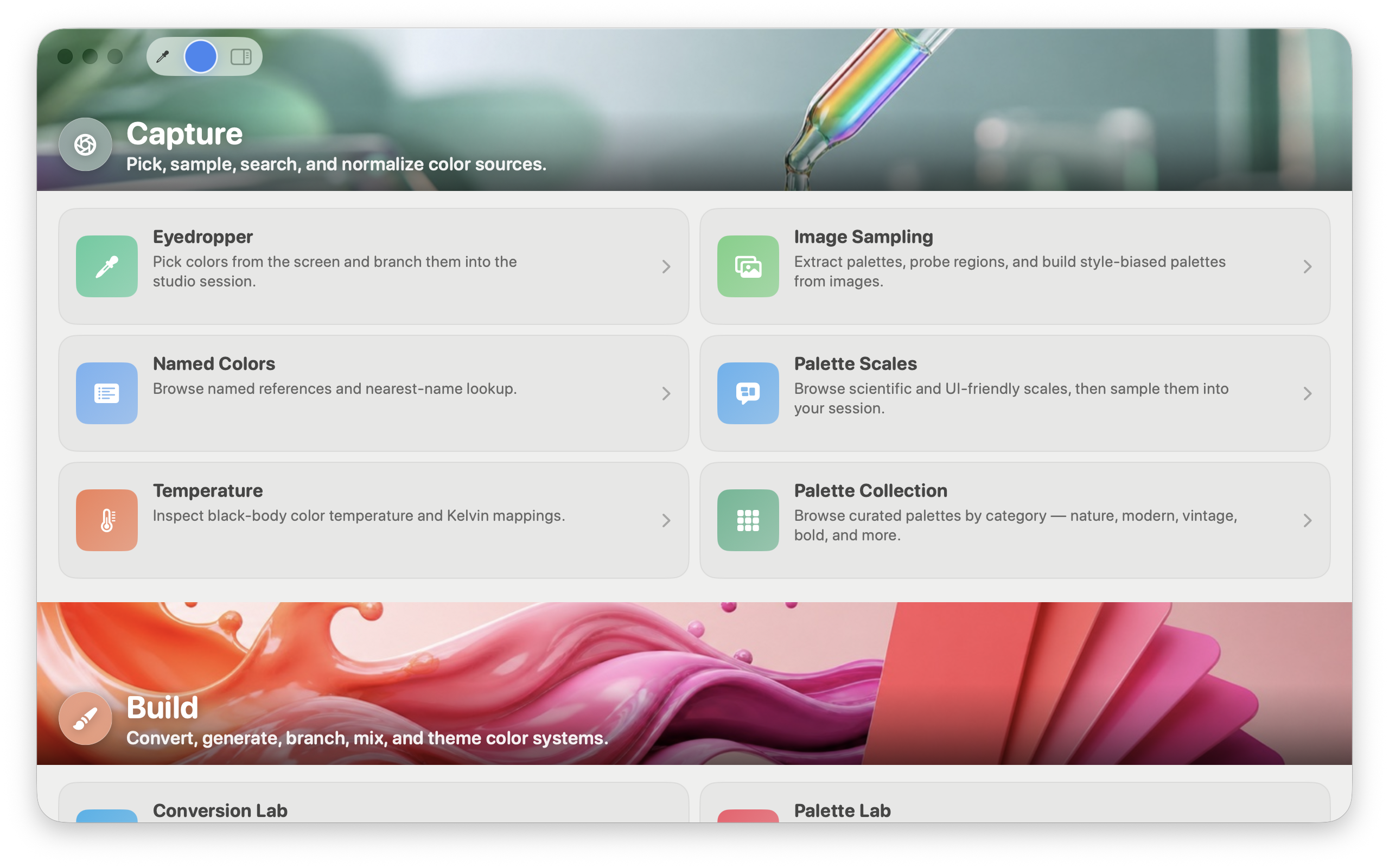Open the Temperature thermometer icon
1389x868 pixels.
[107, 520]
